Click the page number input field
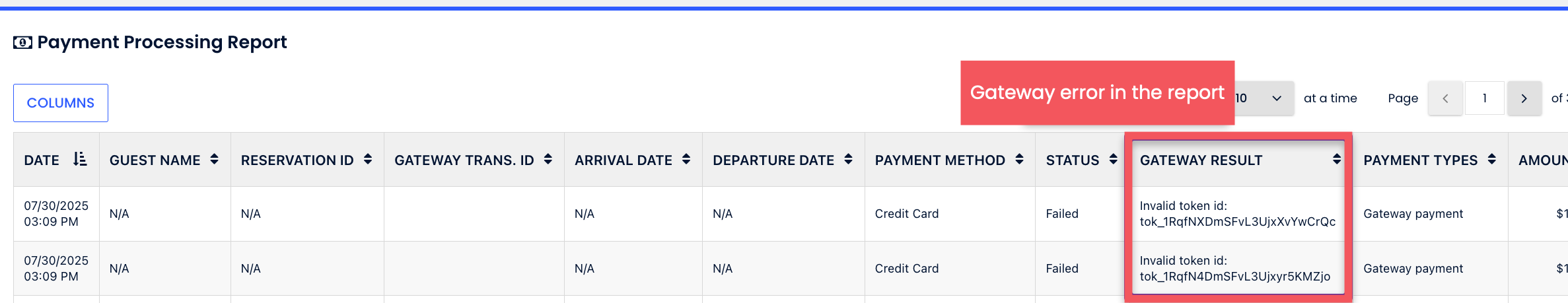The image size is (1568, 303). click(x=1485, y=98)
